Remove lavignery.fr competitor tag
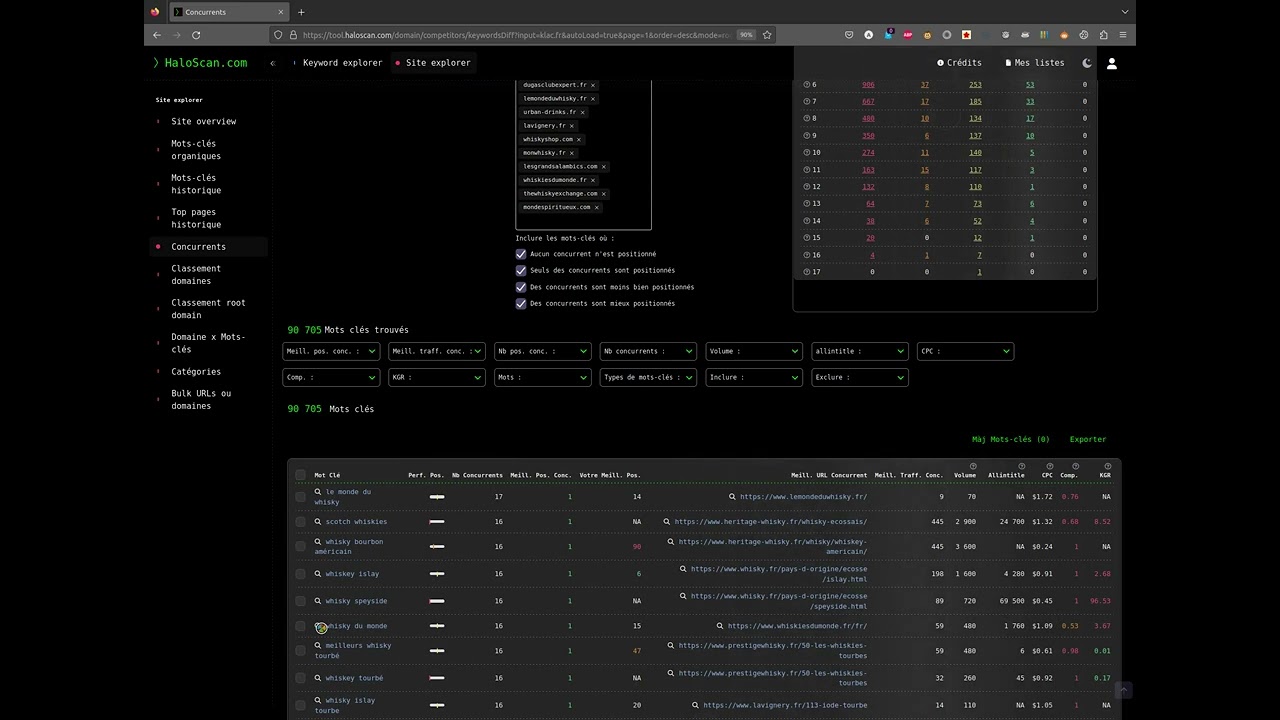 pos(572,126)
